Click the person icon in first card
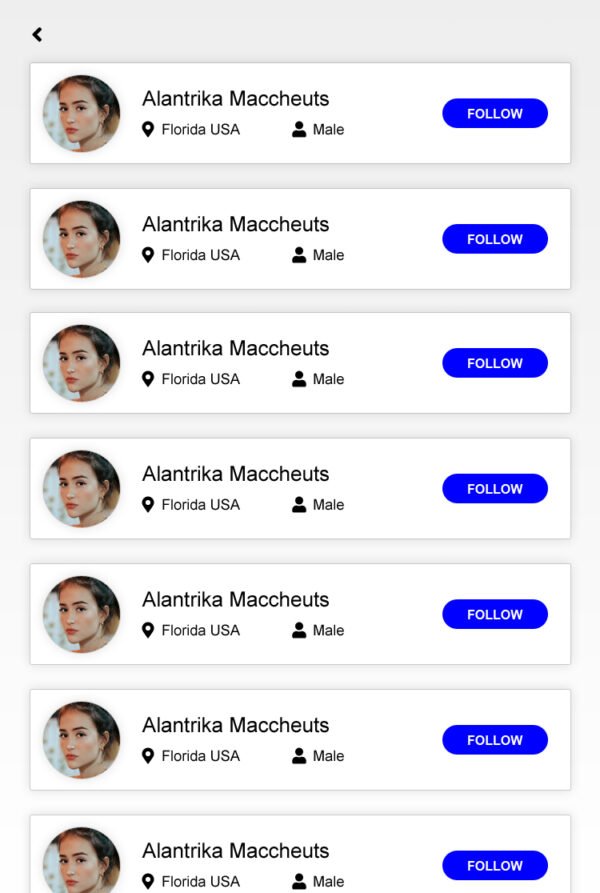The image size is (600, 893). 299,129
